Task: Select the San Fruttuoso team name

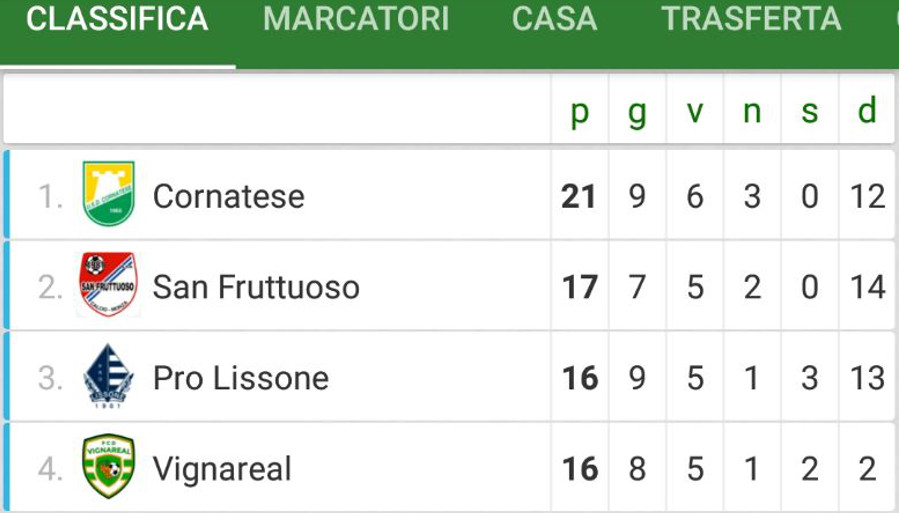Action: click(x=256, y=287)
